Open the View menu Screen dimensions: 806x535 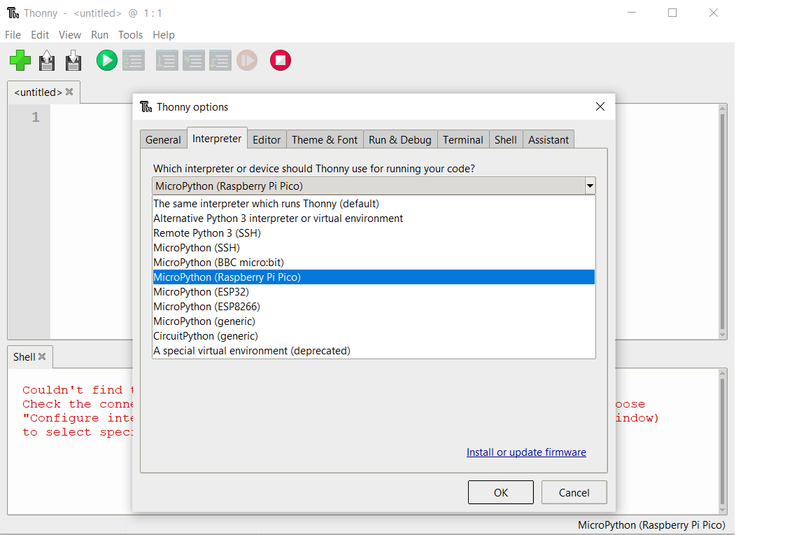(x=69, y=35)
